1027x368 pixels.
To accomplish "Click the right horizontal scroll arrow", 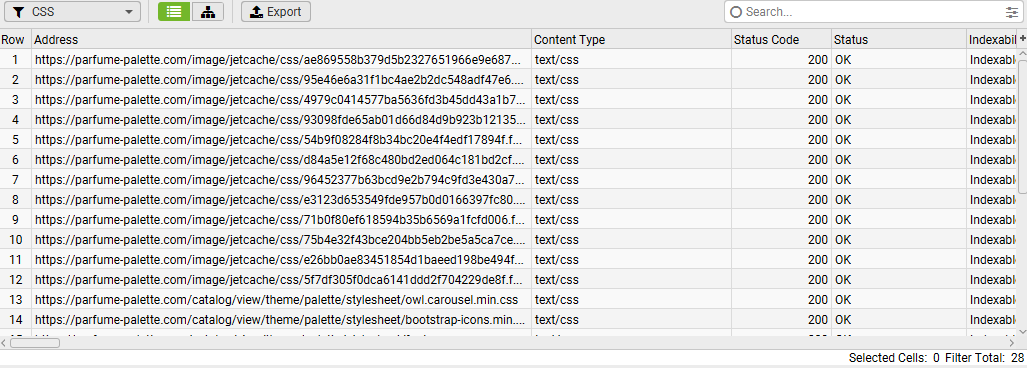I will click(x=1013, y=342).
